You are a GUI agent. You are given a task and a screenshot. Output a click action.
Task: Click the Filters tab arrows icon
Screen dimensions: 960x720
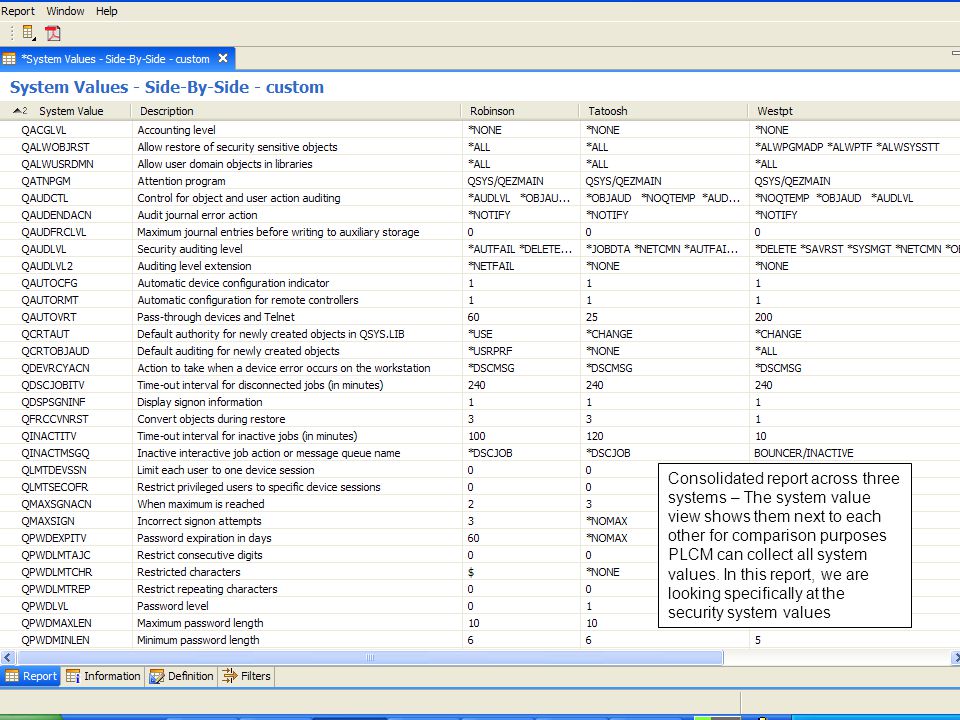click(x=230, y=676)
